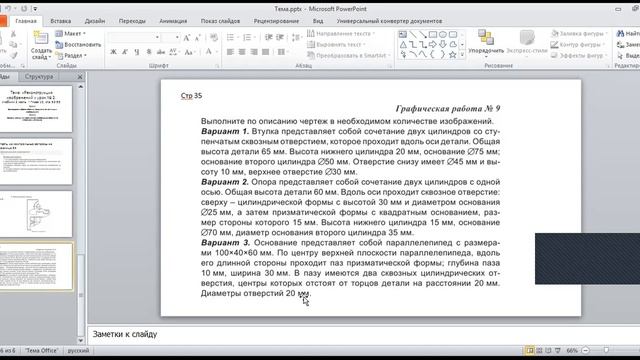Screen dimensions: 640x360
Task: Select the down arrow shape
Action: pos(443,44)
